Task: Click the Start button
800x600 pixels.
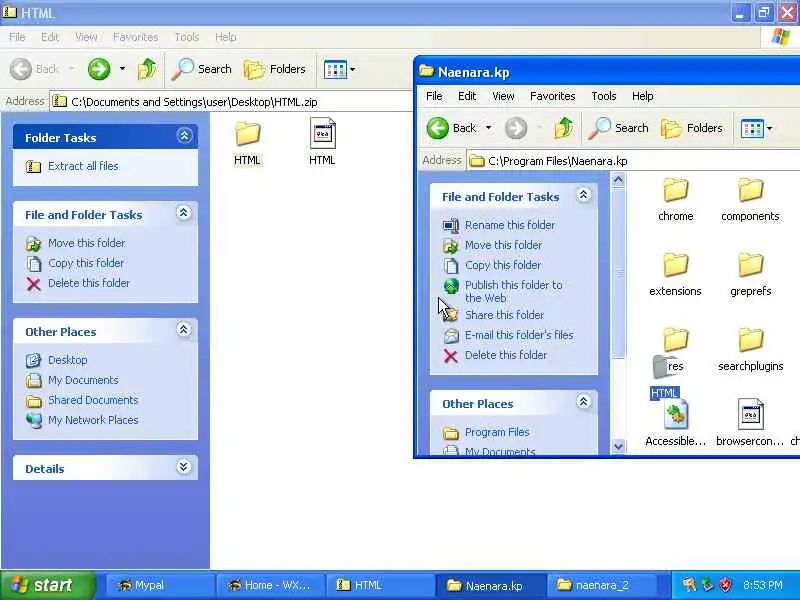Action: 47,585
